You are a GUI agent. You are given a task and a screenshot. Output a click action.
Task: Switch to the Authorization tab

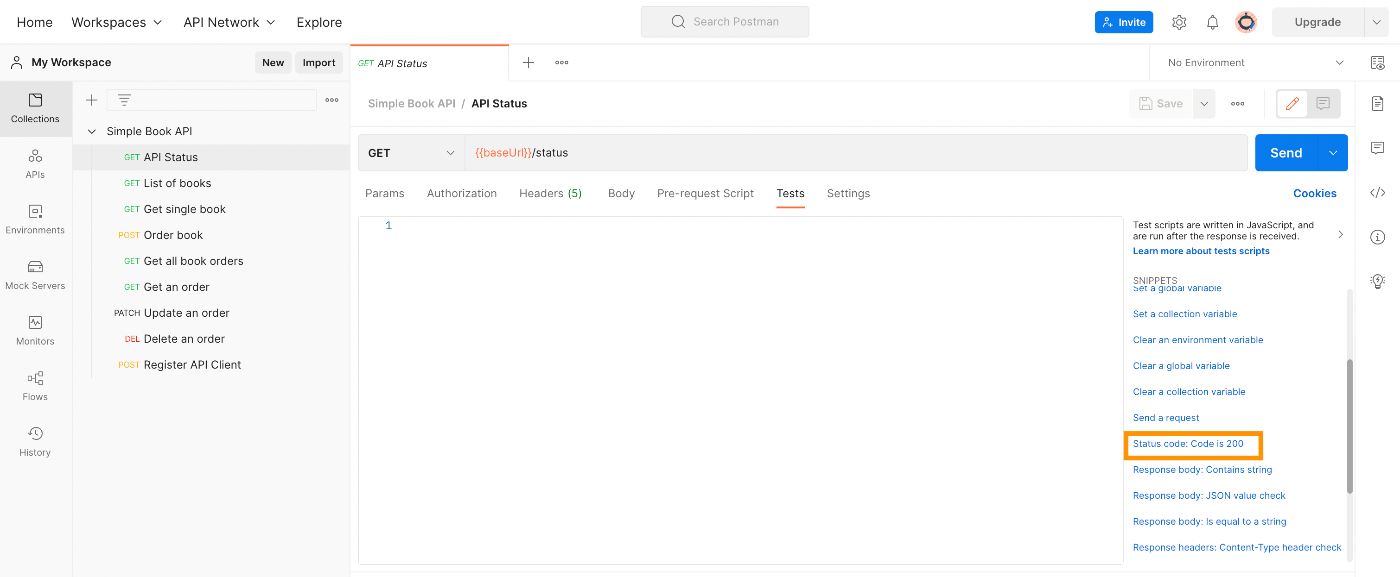coord(462,193)
